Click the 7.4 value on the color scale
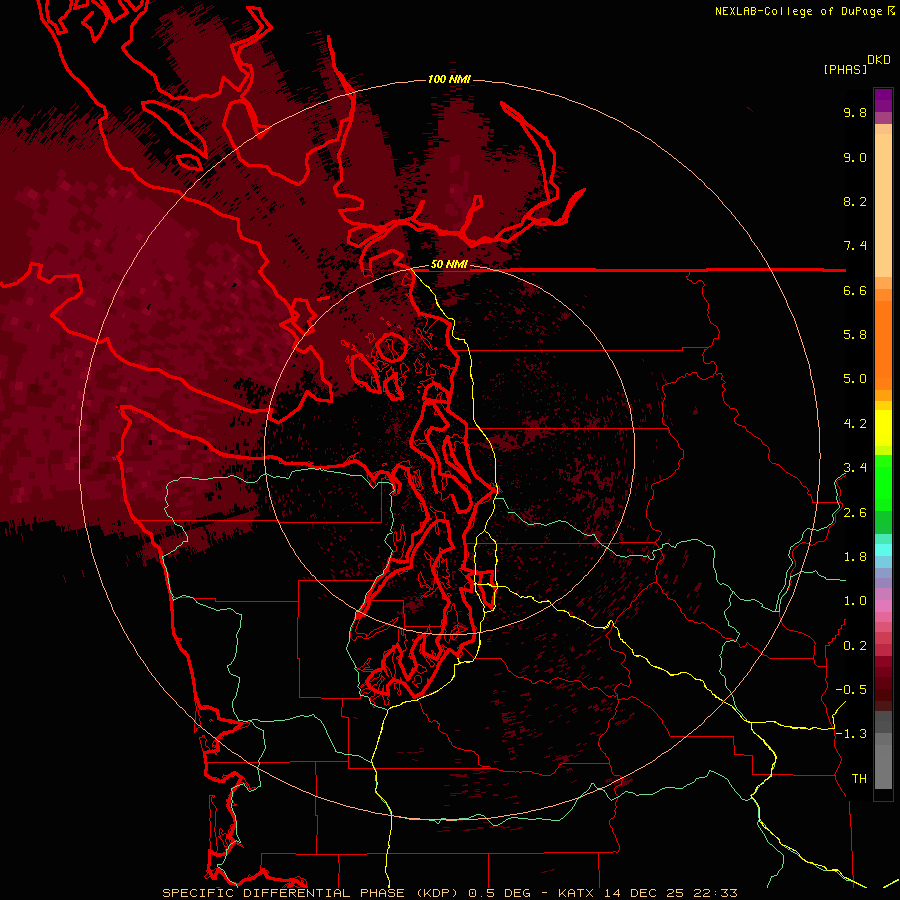900x900 pixels. coord(855,246)
